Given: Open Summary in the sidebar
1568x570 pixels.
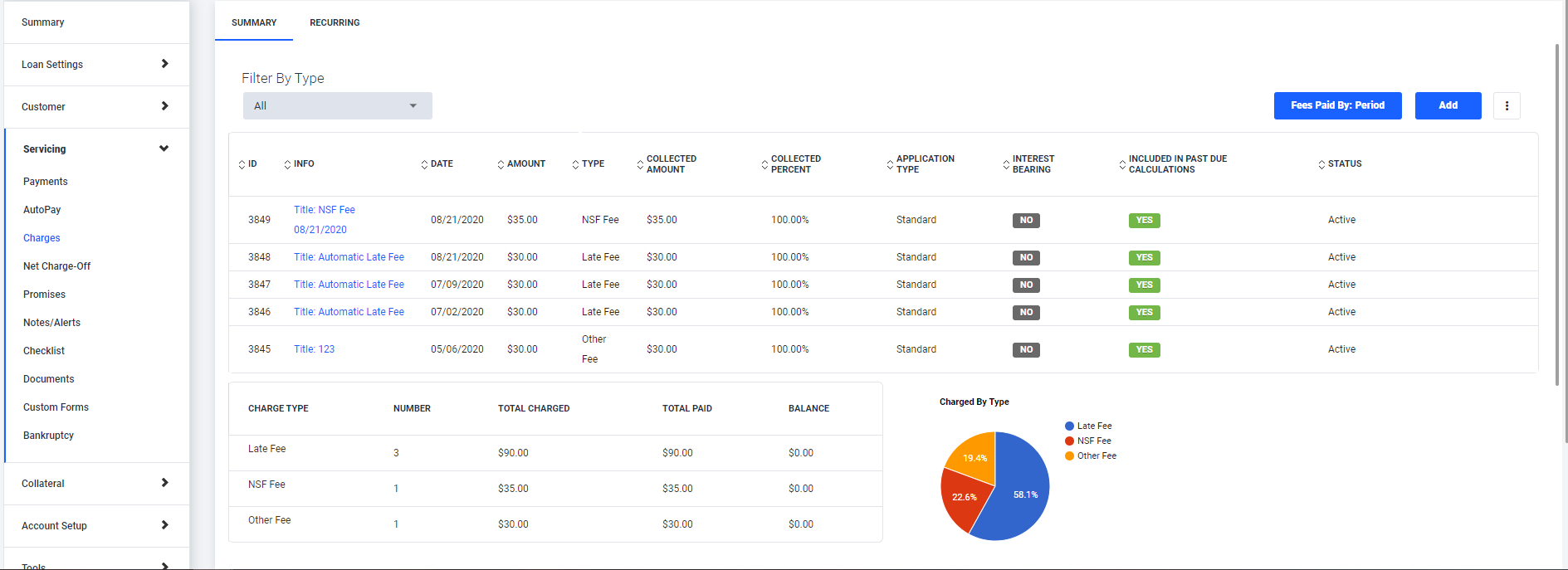Looking at the screenshot, I should click(x=43, y=22).
